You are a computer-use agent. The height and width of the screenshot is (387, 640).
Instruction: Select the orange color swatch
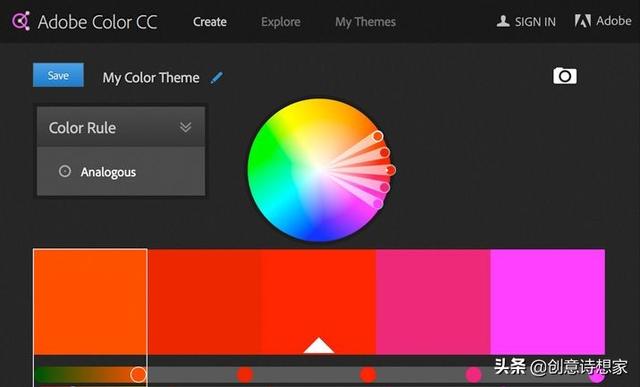tap(90, 302)
